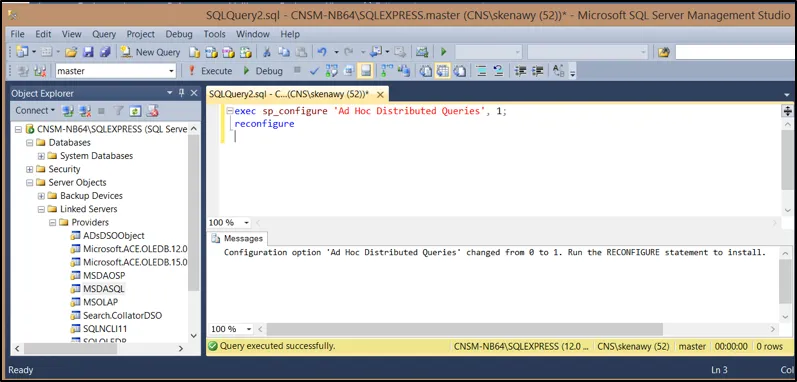
Task: Open the Undo history dropdown arrow
Action: 336,52
